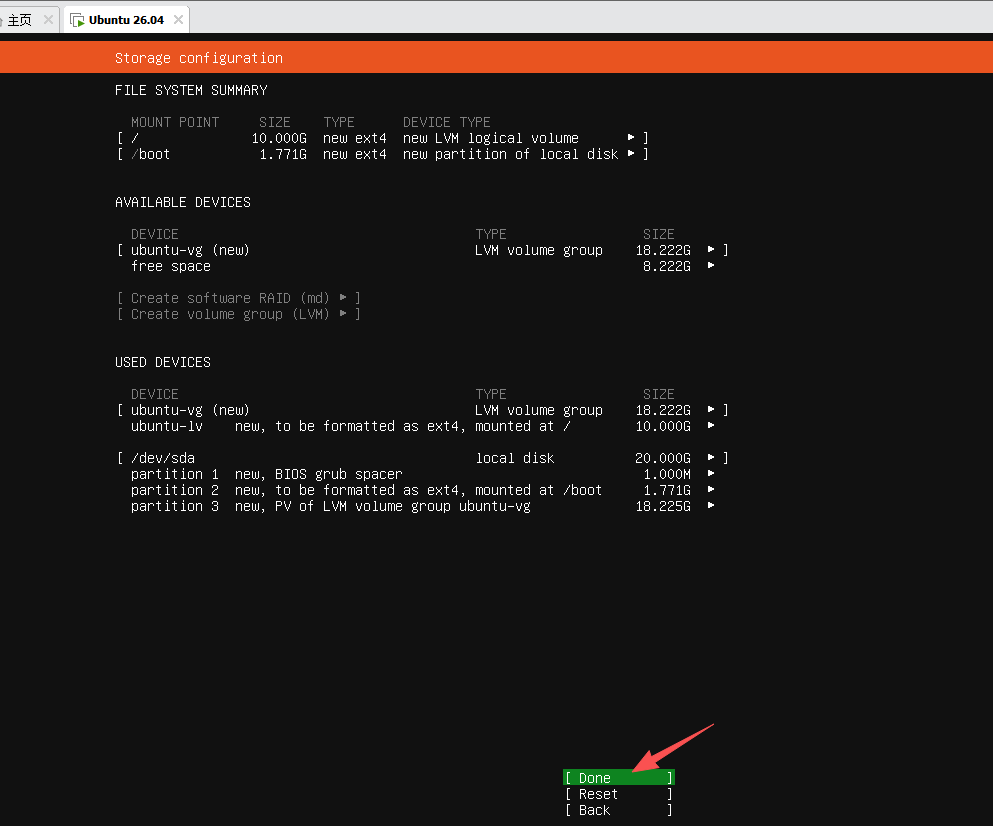993x826 pixels.
Task: Switch to the Ubuntu 26.04 tab
Action: (126, 20)
